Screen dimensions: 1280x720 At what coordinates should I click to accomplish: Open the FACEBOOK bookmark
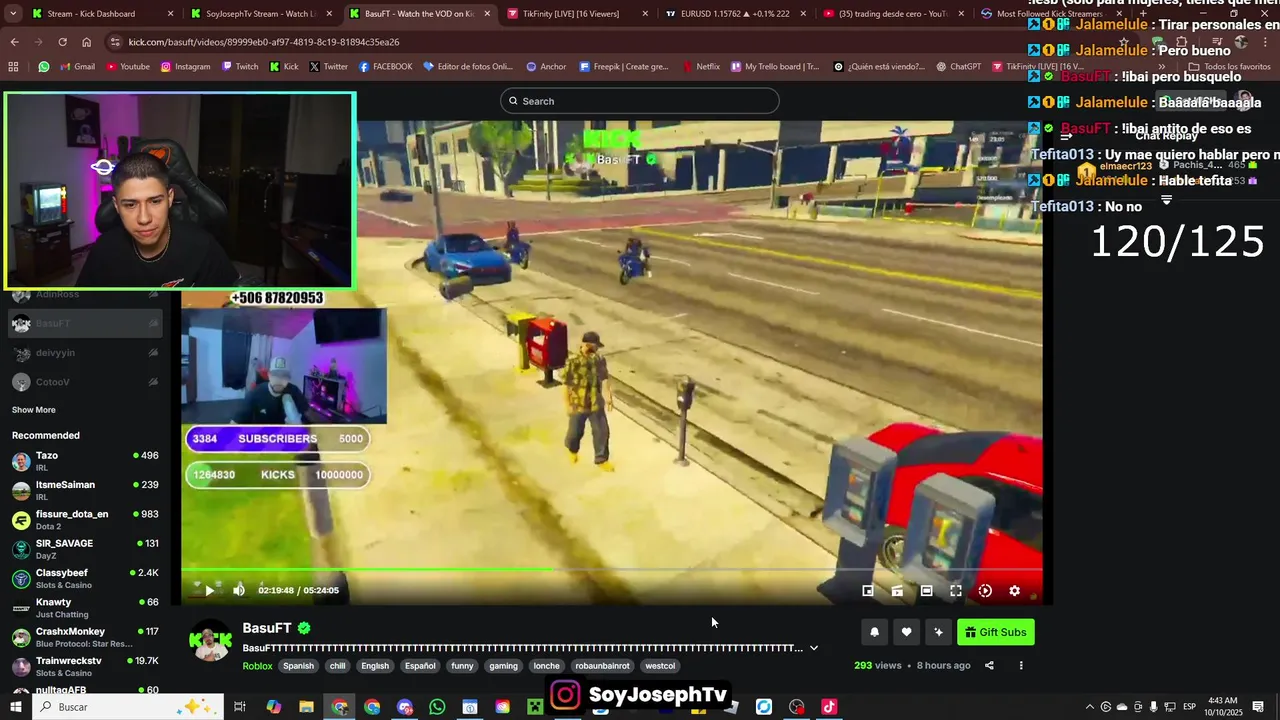(385, 67)
